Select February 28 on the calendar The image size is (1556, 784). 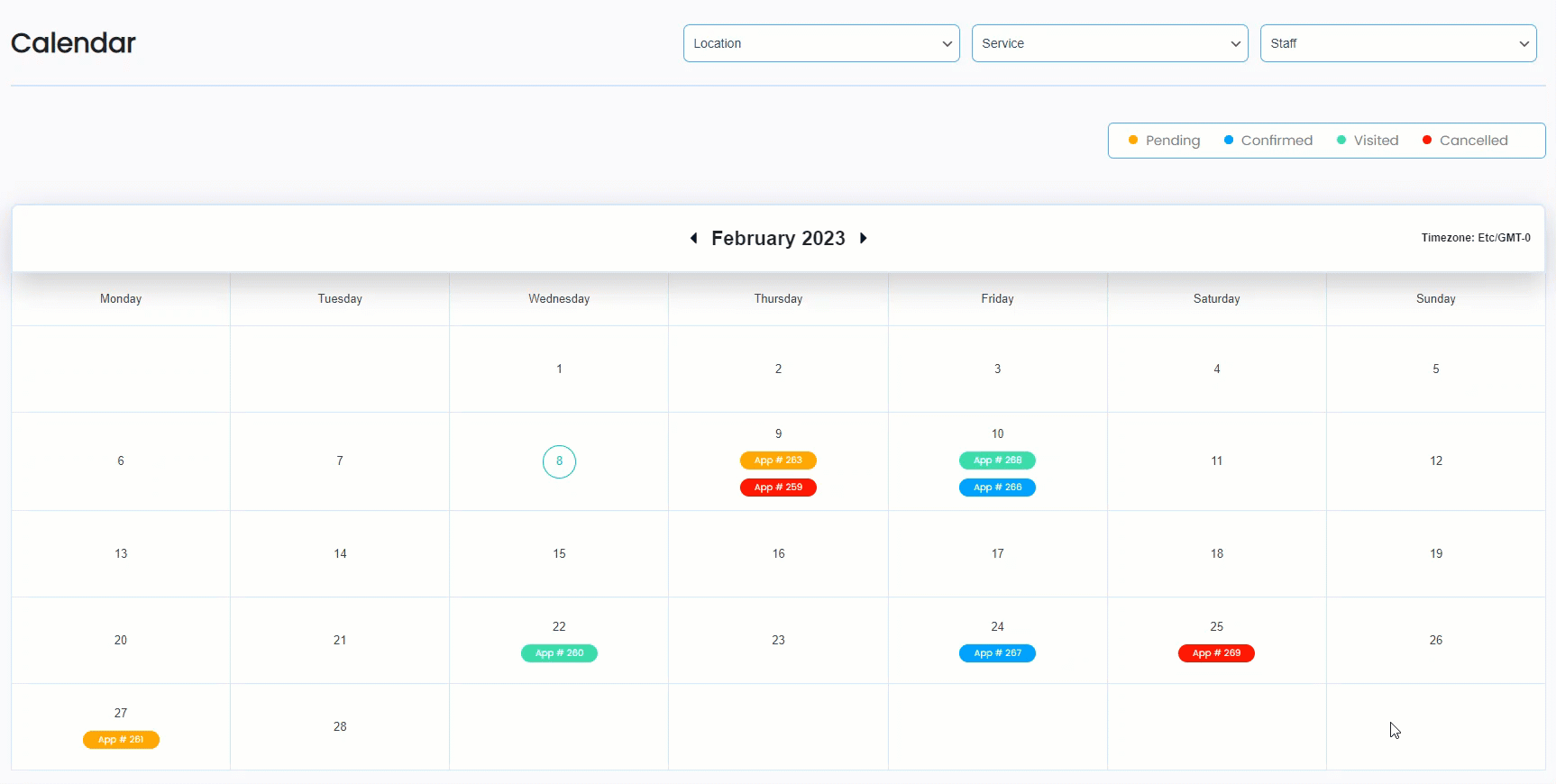pyautogui.click(x=340, y=726)
